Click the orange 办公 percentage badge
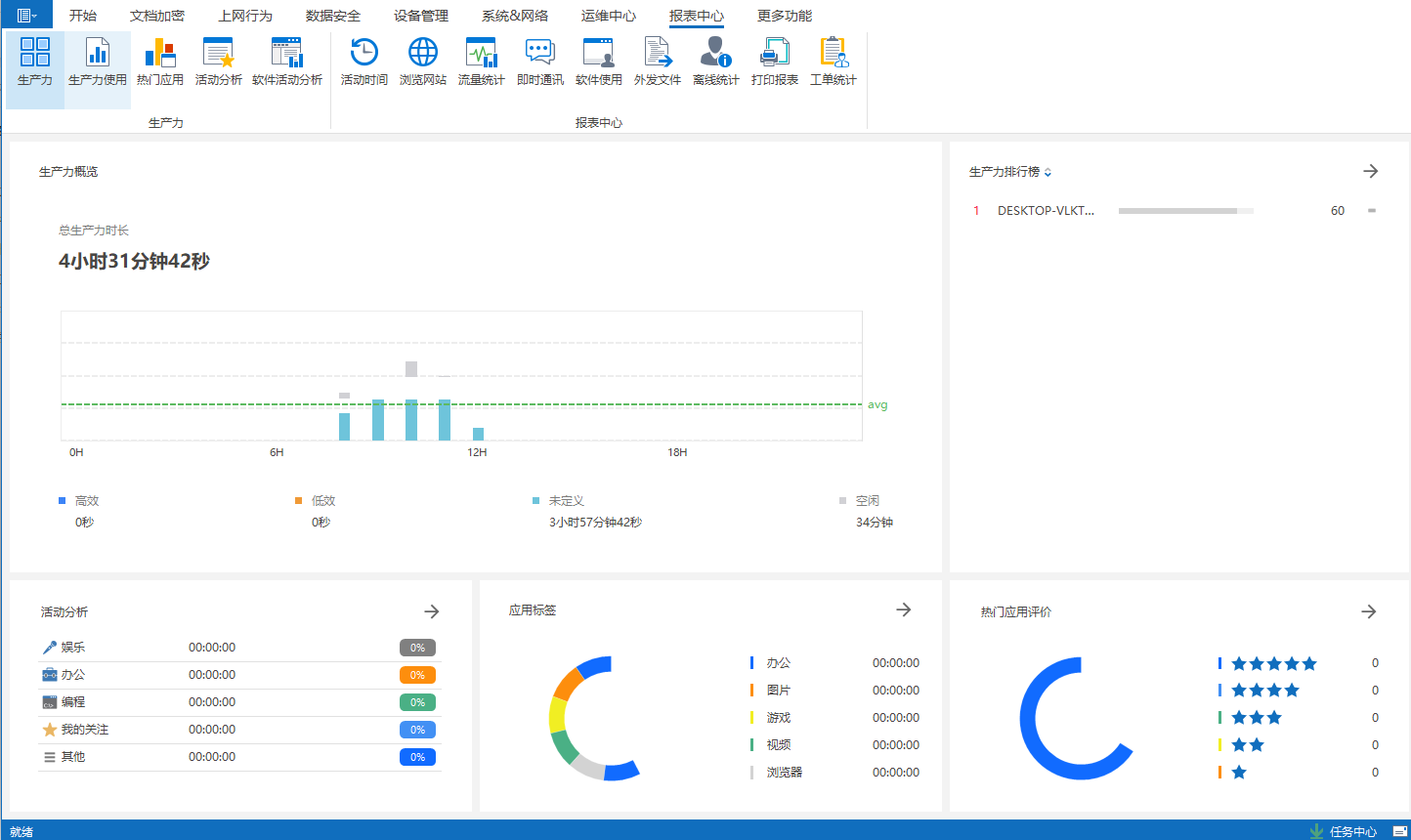 [x=417, y=675]
